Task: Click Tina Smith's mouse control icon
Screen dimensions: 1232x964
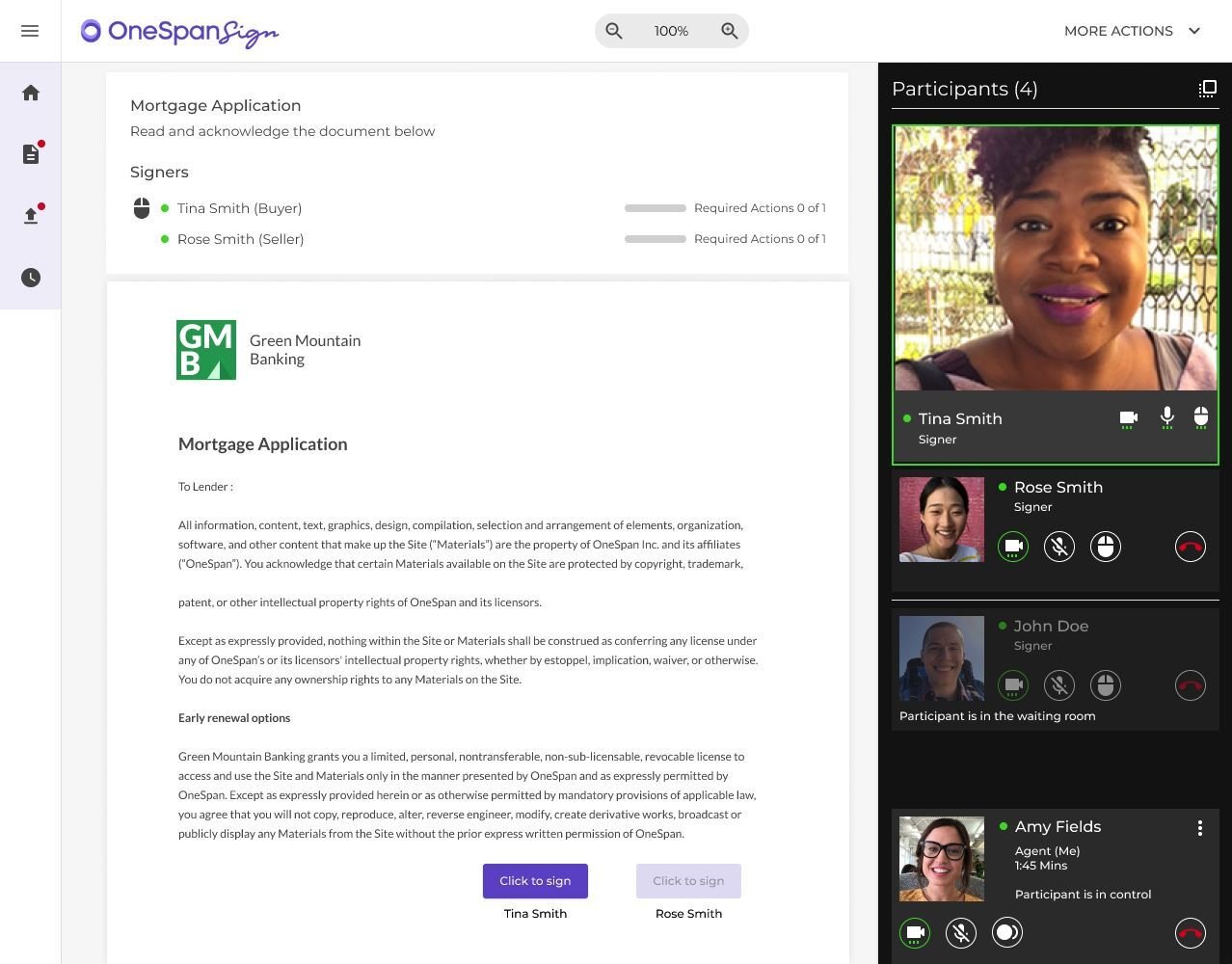Action: coord(1200,418)
